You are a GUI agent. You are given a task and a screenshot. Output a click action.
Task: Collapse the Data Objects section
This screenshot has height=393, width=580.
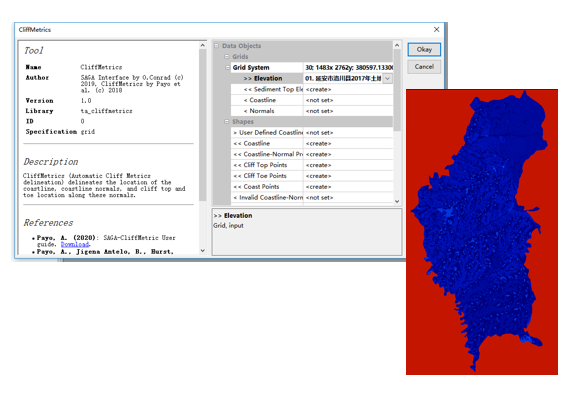click(217, 46)
